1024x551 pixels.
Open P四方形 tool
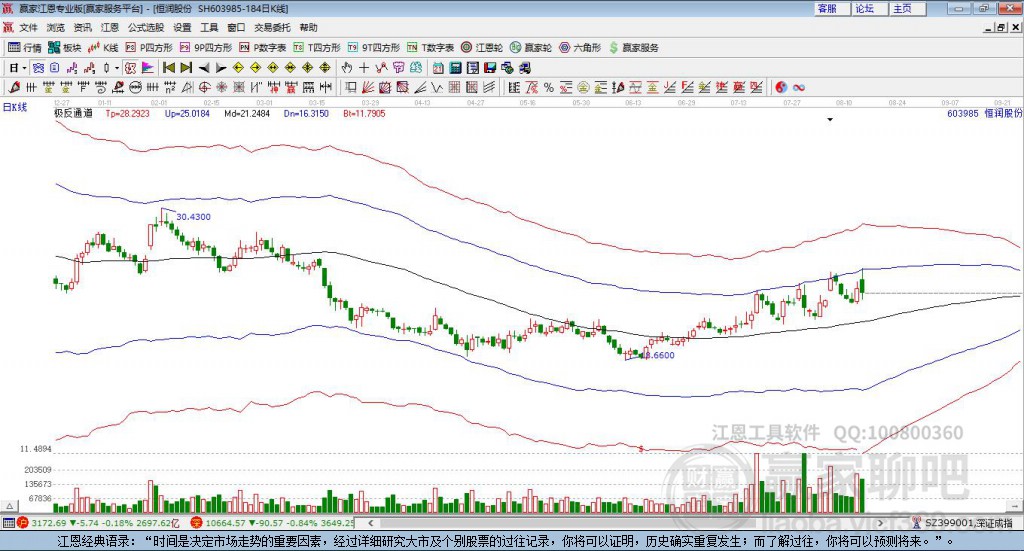point(149,48)
